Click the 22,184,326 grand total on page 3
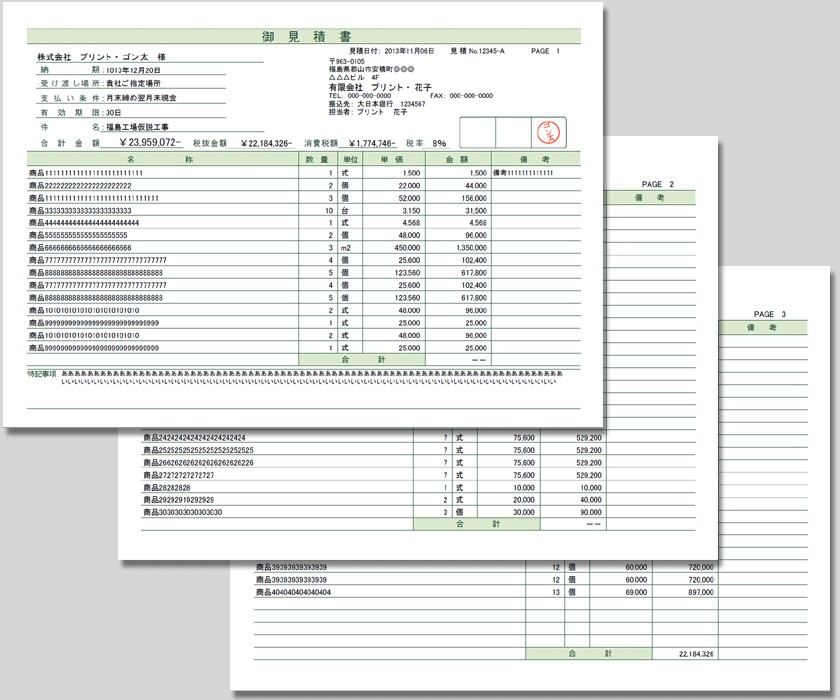This screenshot has width=840, height=700. point(695,653)
